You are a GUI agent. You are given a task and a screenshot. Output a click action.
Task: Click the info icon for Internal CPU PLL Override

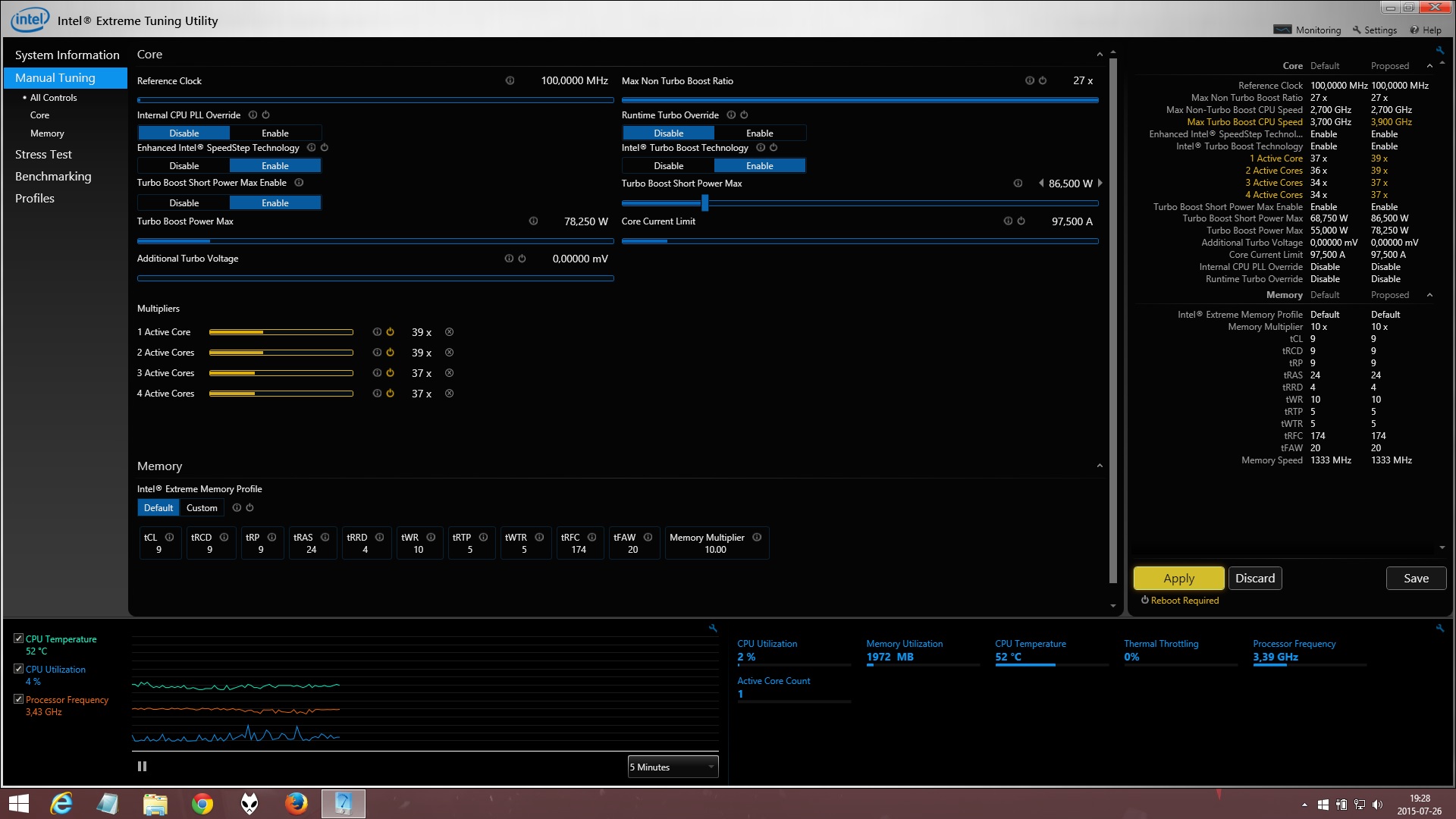pyautogui.click(x=253, y=115)
